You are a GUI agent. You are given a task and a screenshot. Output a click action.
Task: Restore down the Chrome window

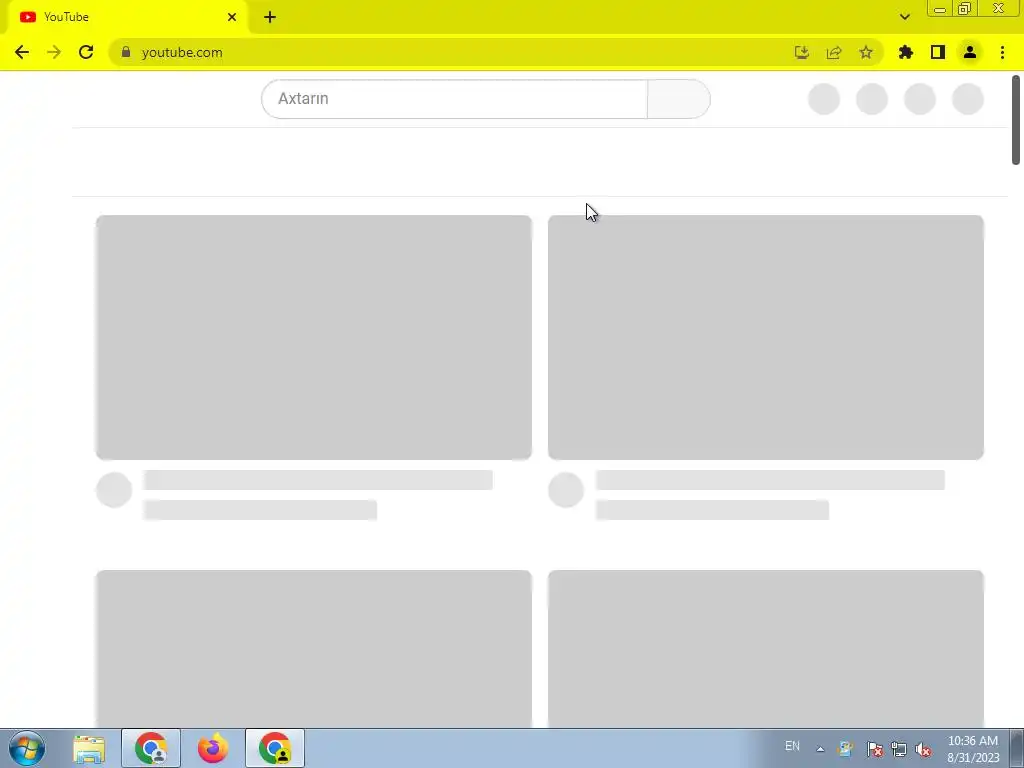point(965,9)
